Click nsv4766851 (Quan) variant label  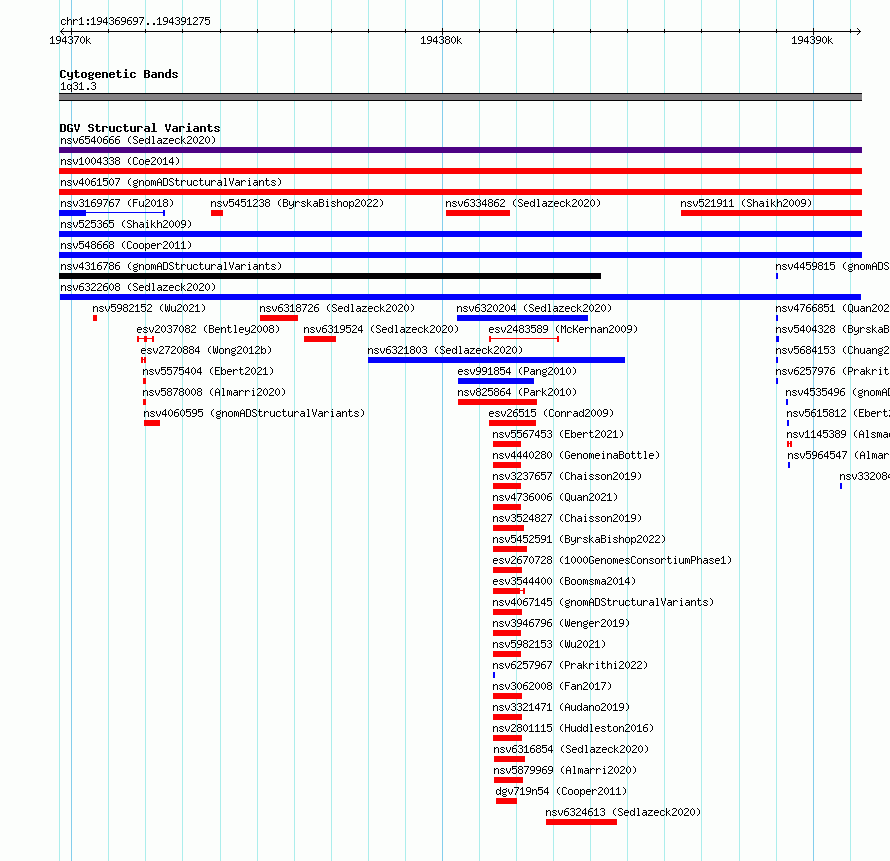point(833,308)
